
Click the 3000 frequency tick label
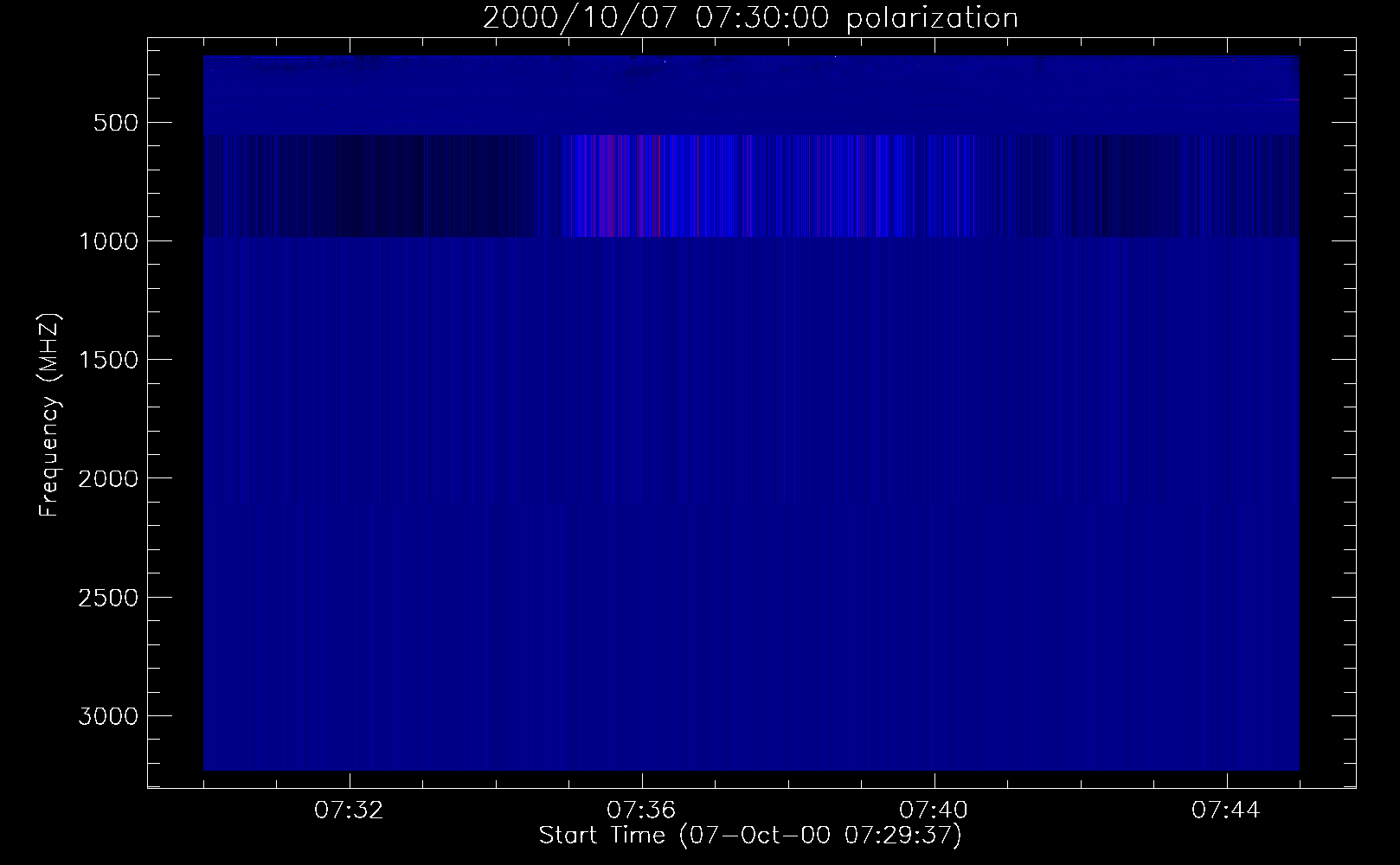click(x=108, y=716)
